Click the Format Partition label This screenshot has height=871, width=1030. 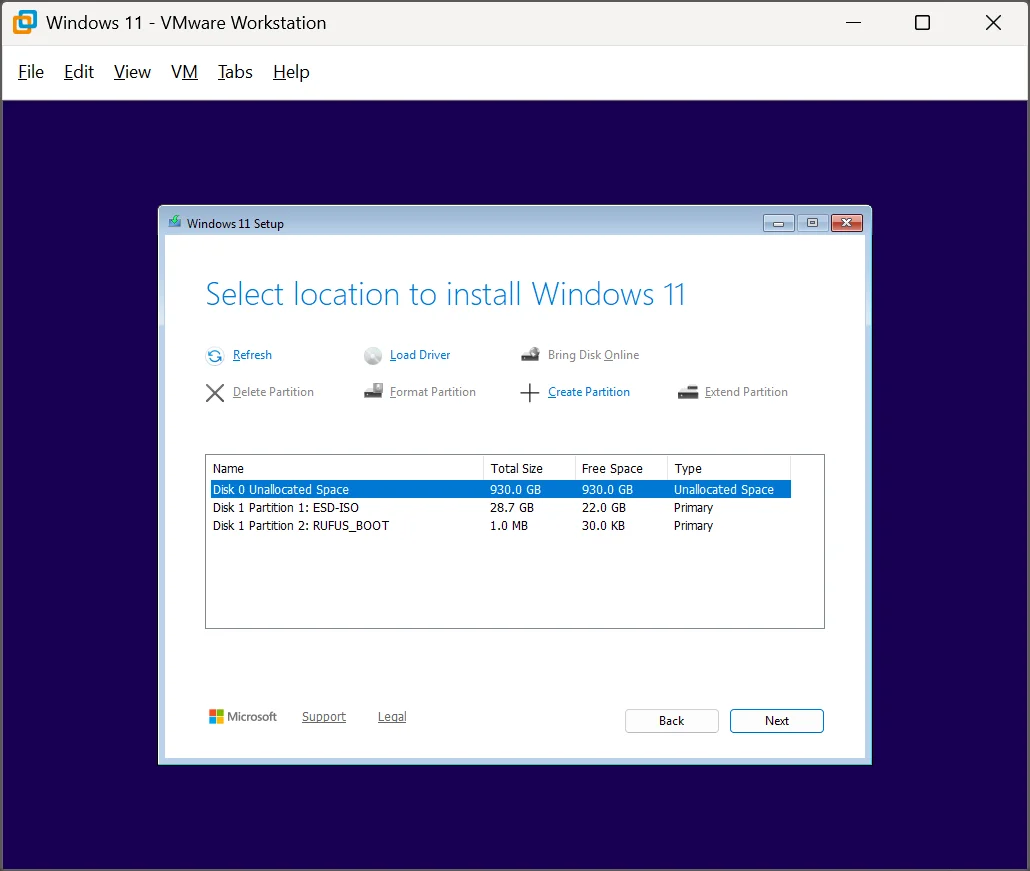click(432, 391)
